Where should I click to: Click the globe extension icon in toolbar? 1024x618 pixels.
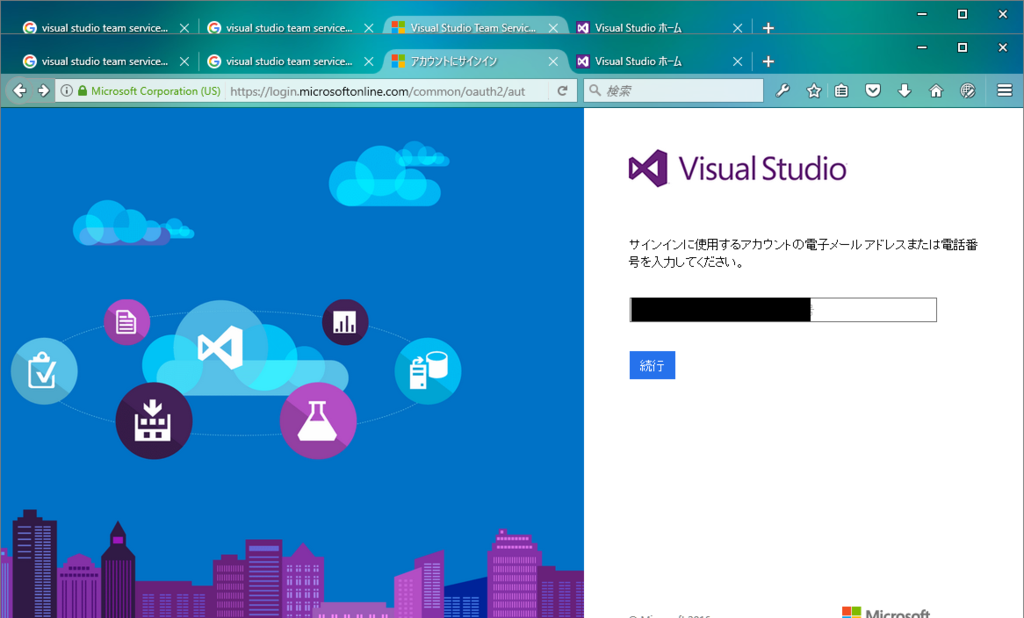click(x=968, y=91)
